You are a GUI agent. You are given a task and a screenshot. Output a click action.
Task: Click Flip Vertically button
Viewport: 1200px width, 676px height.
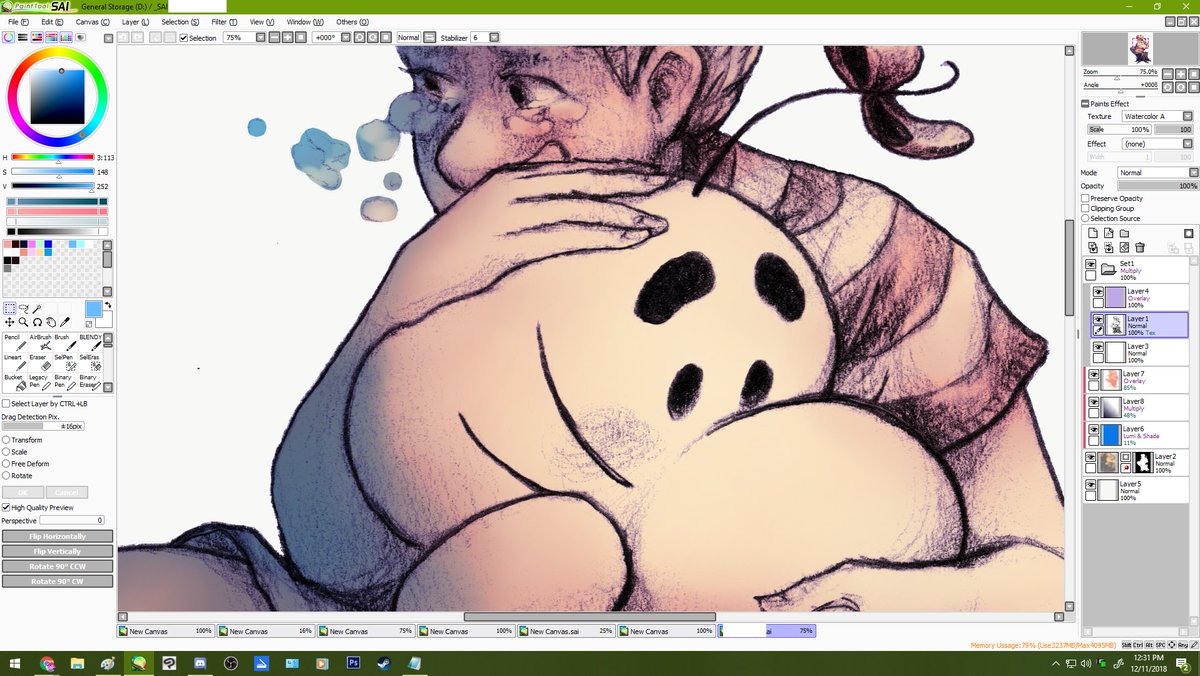tap(57, 551)
